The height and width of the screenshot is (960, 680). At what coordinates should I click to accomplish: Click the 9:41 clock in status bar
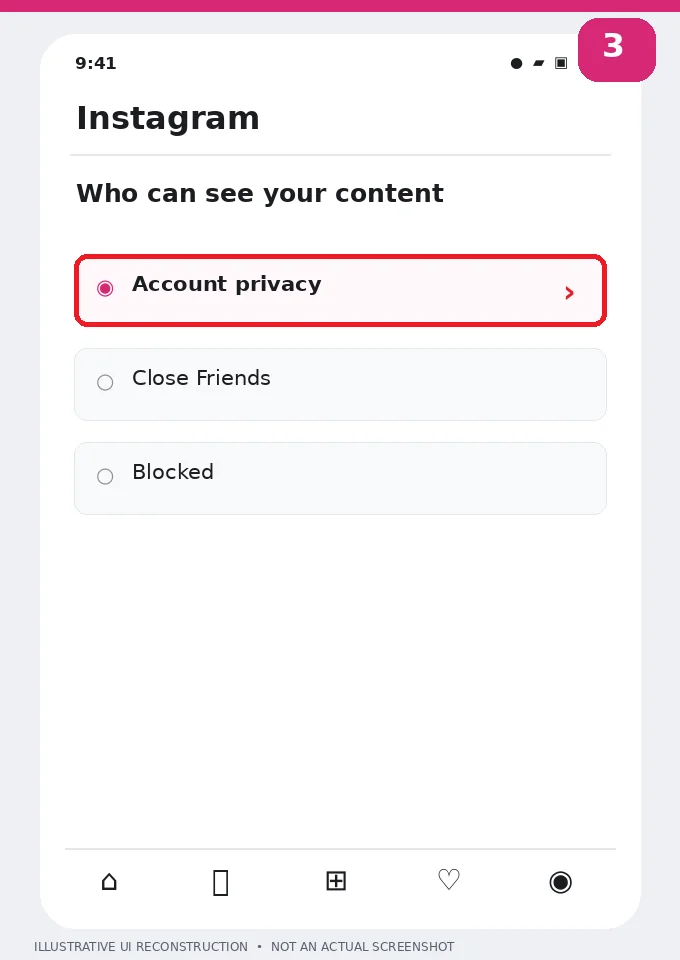[95, 63]
